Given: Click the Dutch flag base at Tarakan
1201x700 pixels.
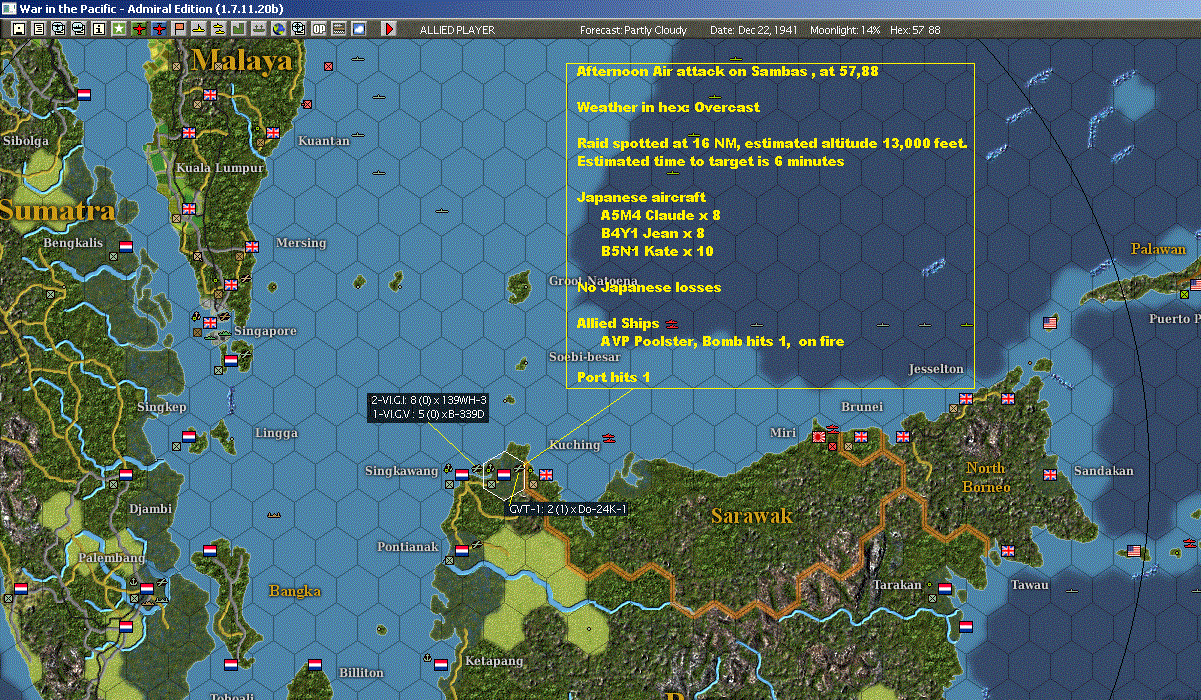Looking at the screenshot, I should 944,590.
